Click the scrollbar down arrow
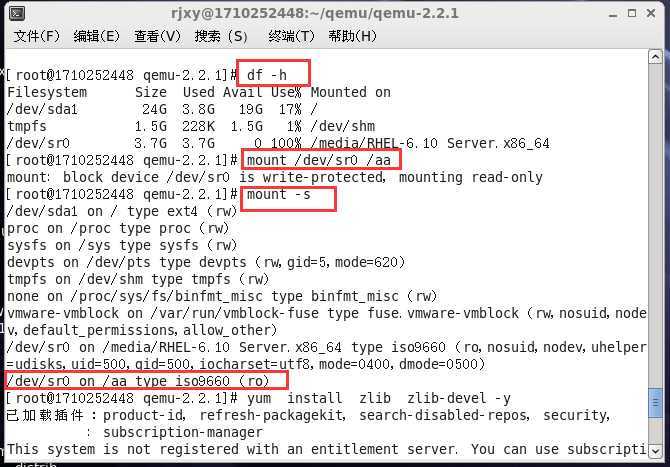Image resolution: width=670 pixels, height=467 pixels. click(x=655, y=450)
